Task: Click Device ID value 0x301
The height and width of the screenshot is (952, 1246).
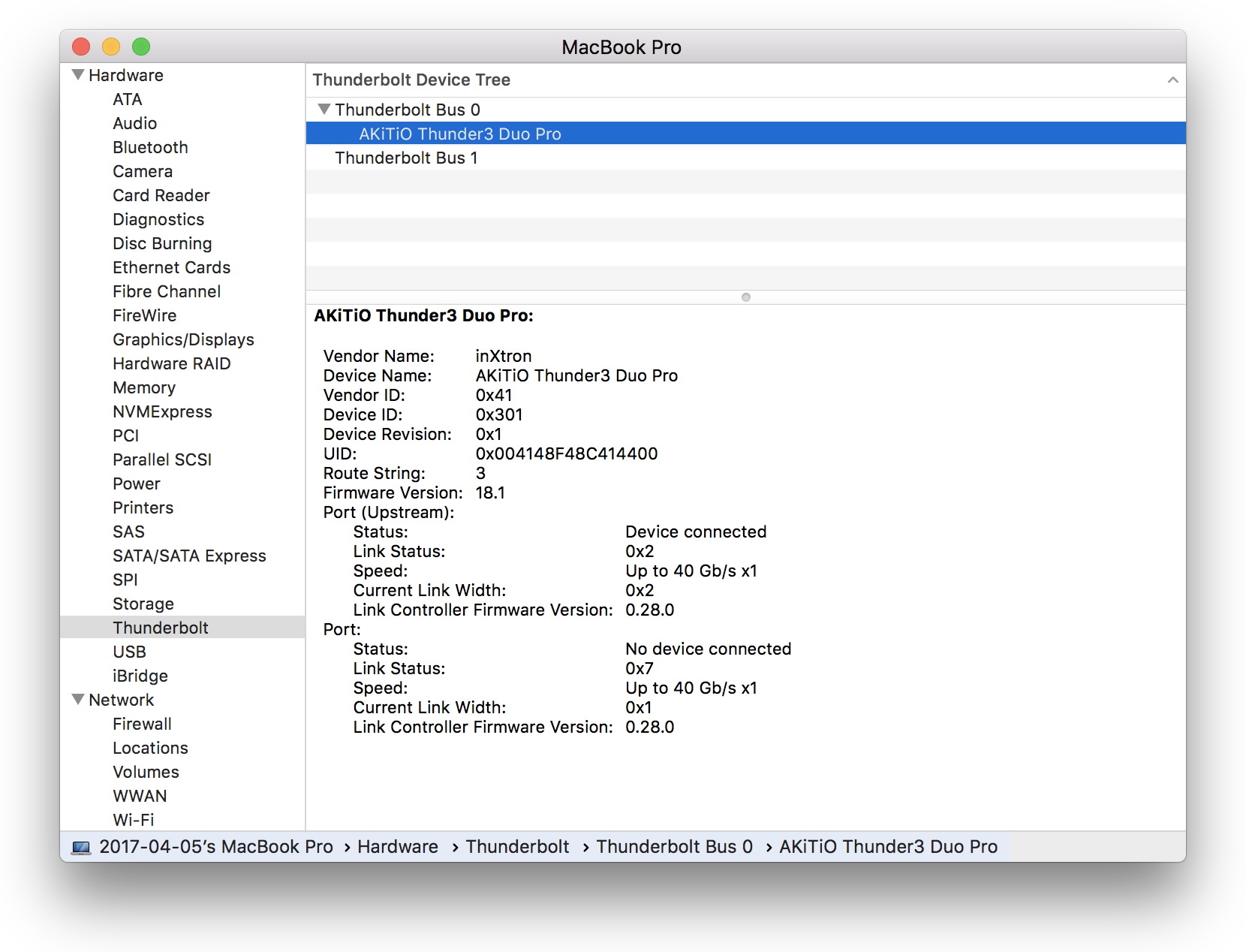Action: tap(499, 414)
